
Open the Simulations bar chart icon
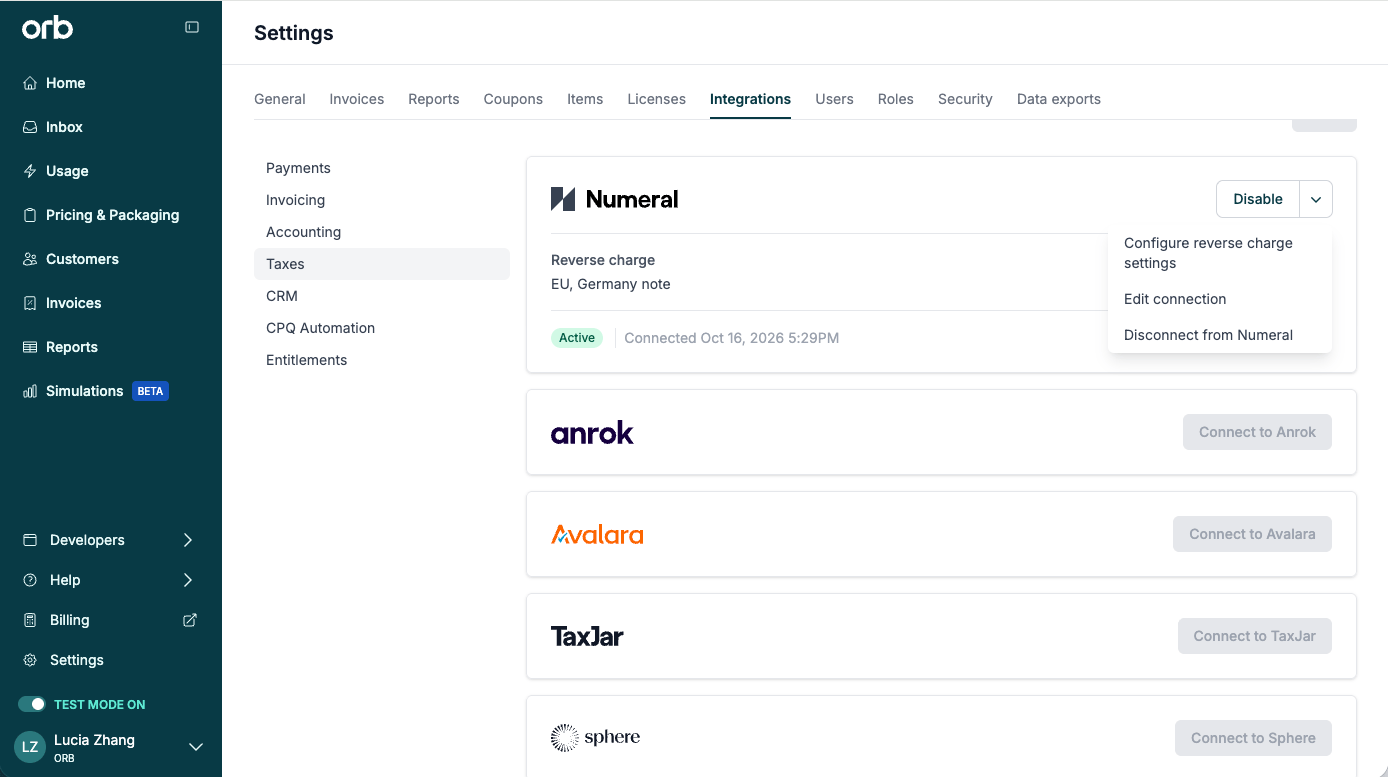coord(30,391)
